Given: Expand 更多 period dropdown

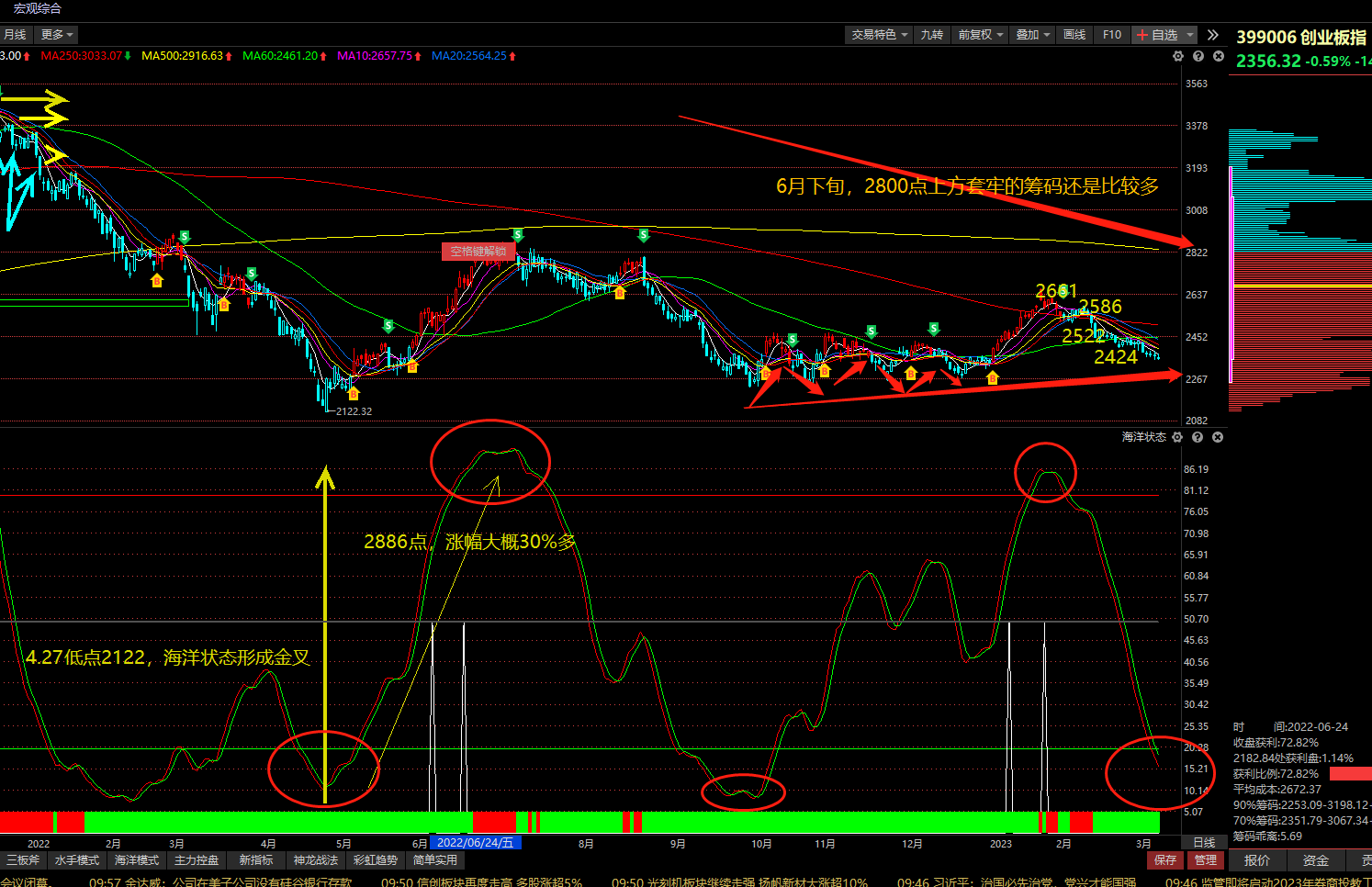Looking at the screenshot, I should [x=57, y=35].
